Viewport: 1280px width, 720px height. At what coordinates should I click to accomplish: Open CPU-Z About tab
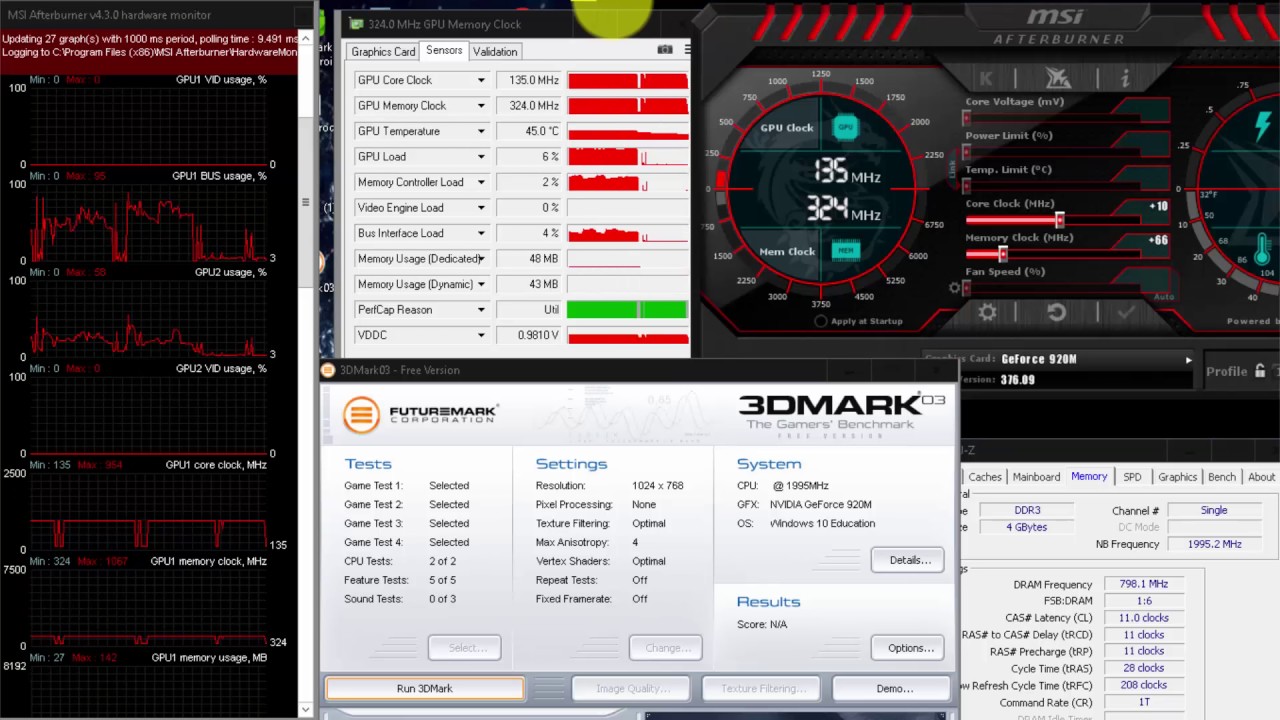pyautogui.click(x=1261, y=477)
